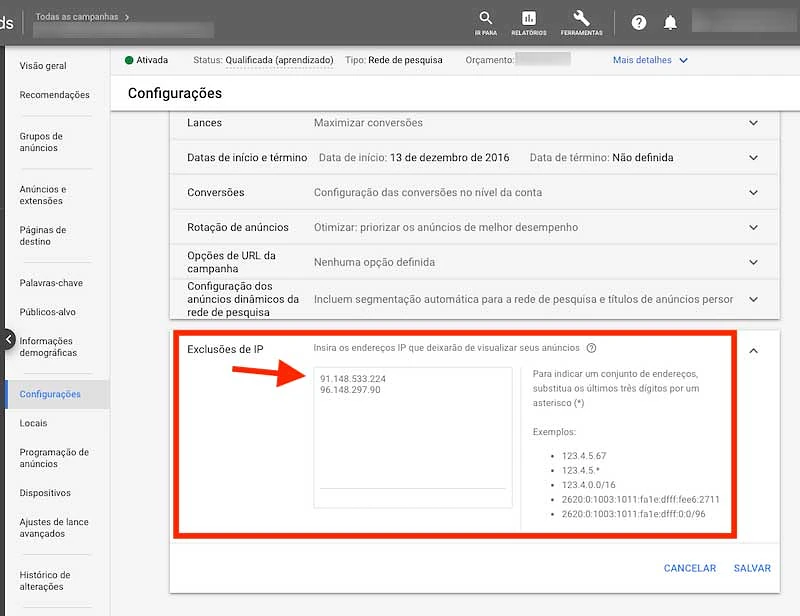Click example 123.4.0.0/16

coord(588,485)
